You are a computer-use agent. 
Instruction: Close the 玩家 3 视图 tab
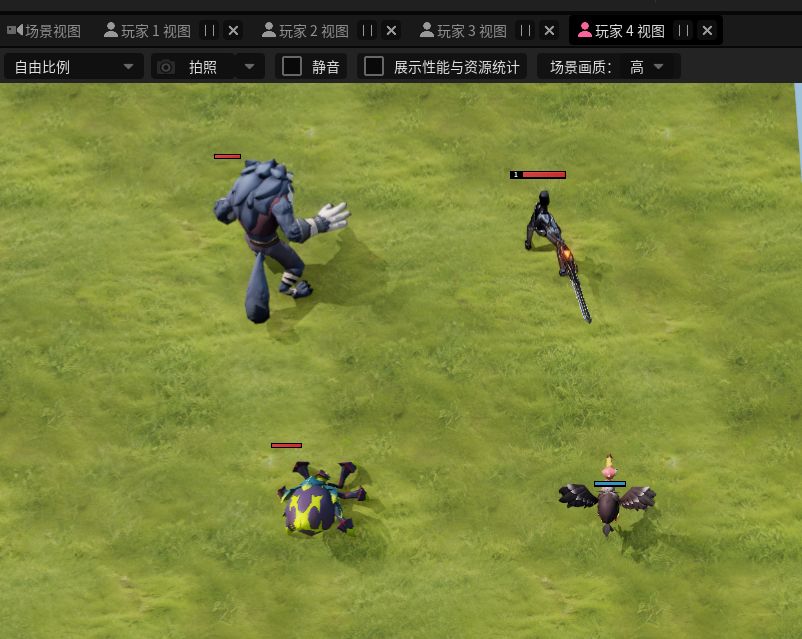pos(549,31)
